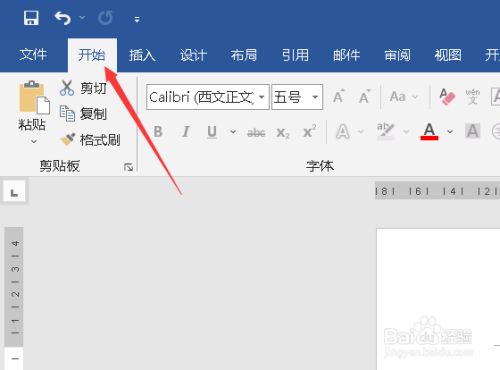Image resolution: width=500 pixels, height=370 pixels.
Task: Click the text highlight color pen icon
Action: pyautogui.click(x=385, y=131)
